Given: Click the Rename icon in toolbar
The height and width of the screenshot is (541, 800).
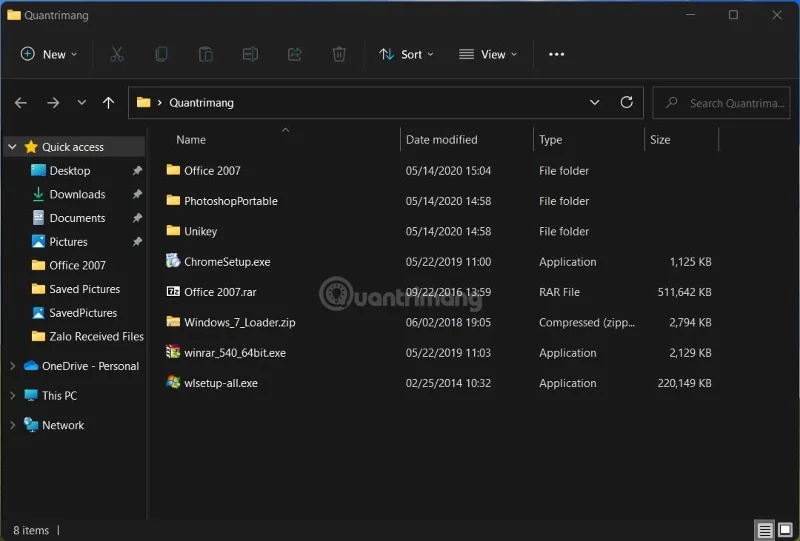Looking at the screenshot, I should click(x=250, y=54).
